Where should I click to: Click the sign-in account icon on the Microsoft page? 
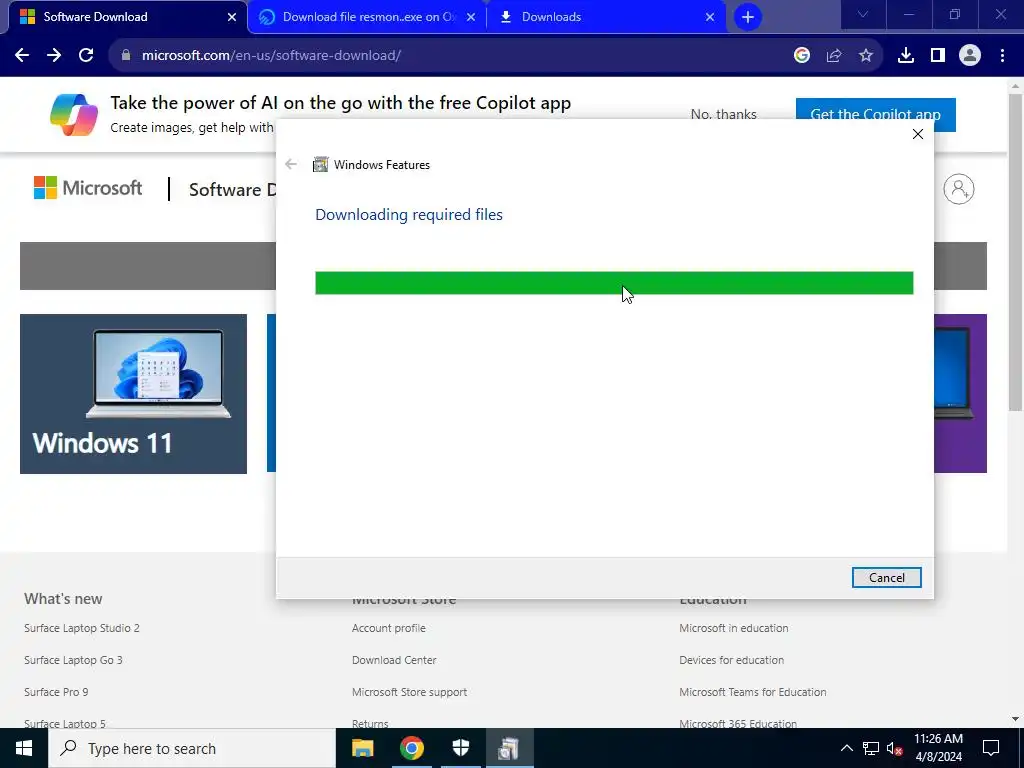coord(959,189)
